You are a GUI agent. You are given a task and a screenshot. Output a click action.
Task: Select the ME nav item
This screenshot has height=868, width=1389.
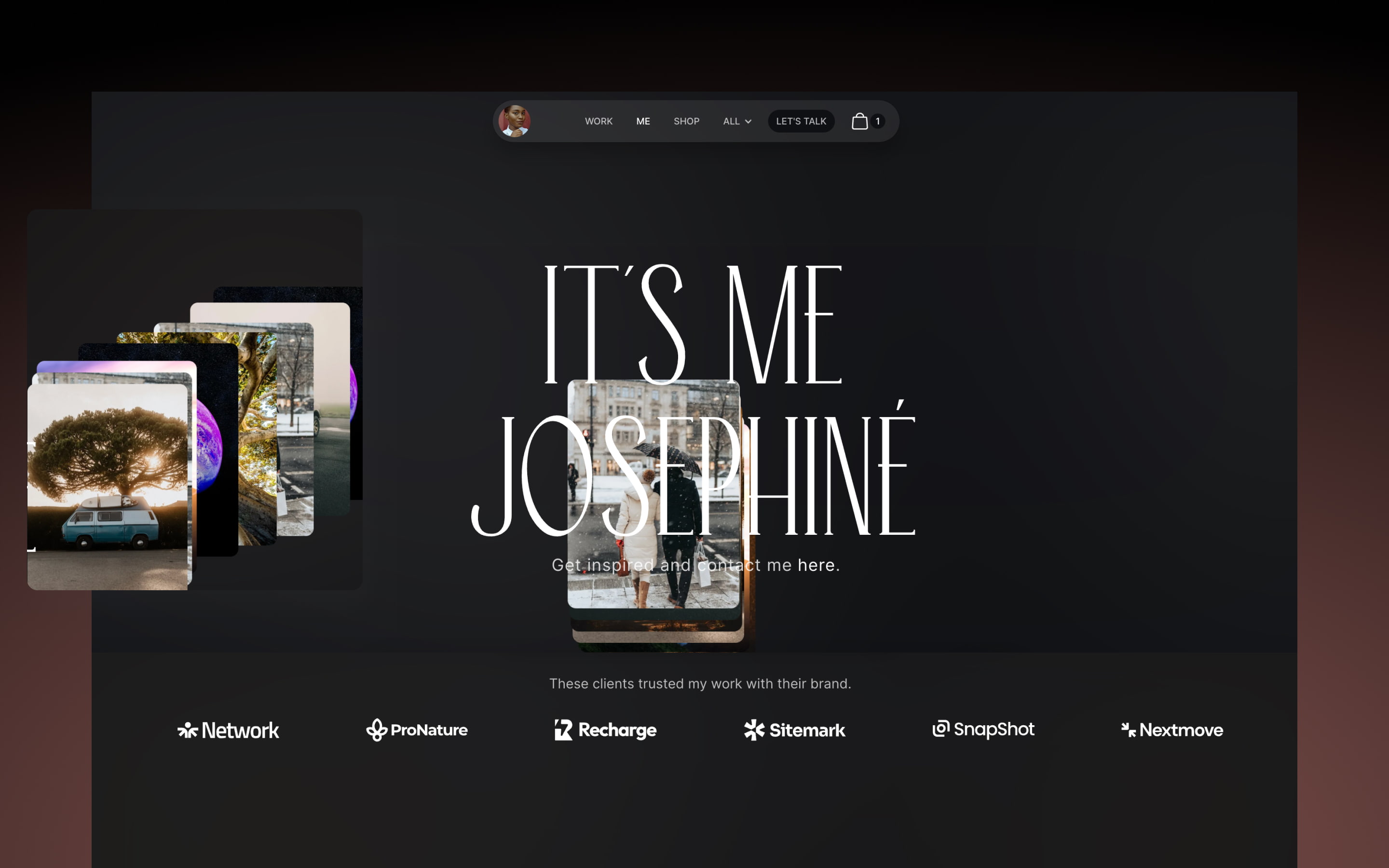643,121
